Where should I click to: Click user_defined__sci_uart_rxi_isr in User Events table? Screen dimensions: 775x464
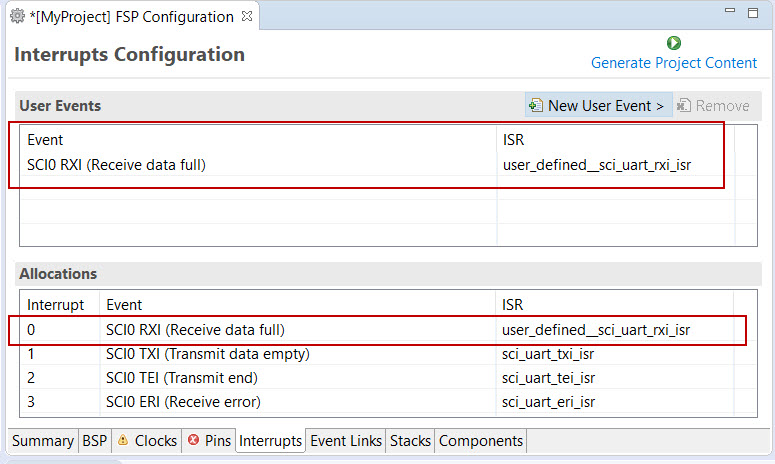tap(597, 165)
